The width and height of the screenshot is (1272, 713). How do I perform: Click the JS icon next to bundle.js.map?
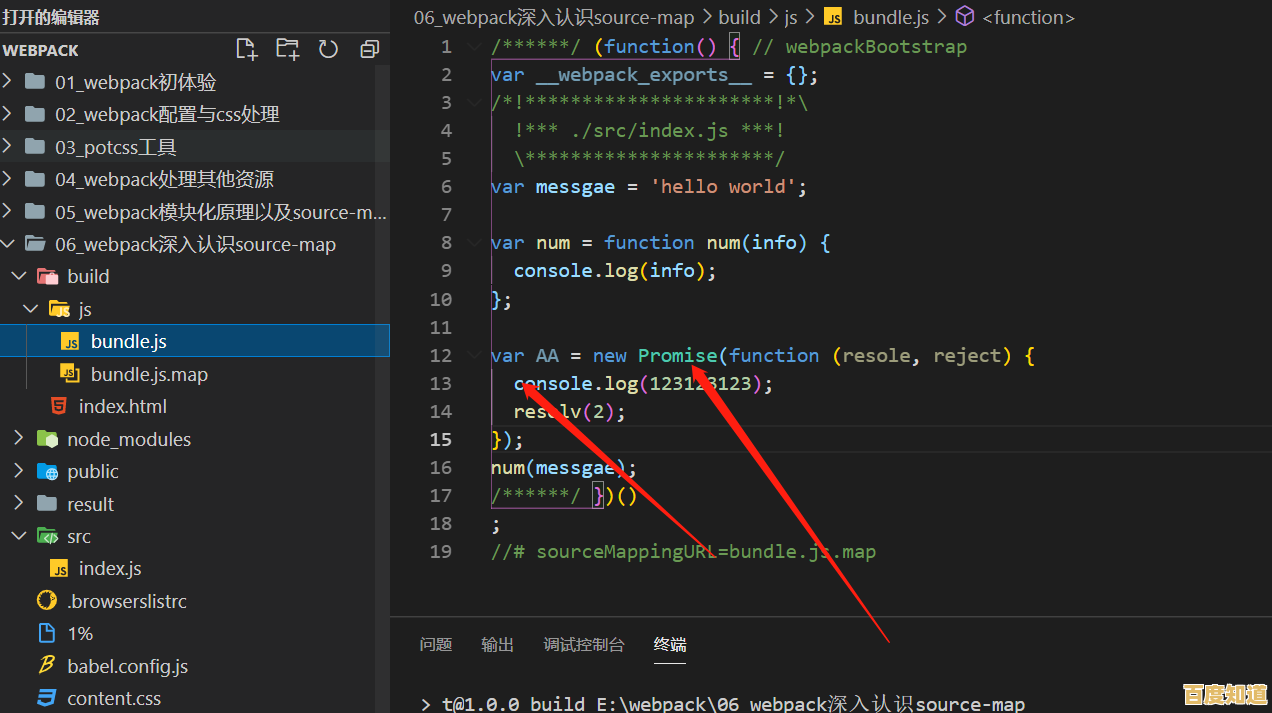click(x=70, y=374)
